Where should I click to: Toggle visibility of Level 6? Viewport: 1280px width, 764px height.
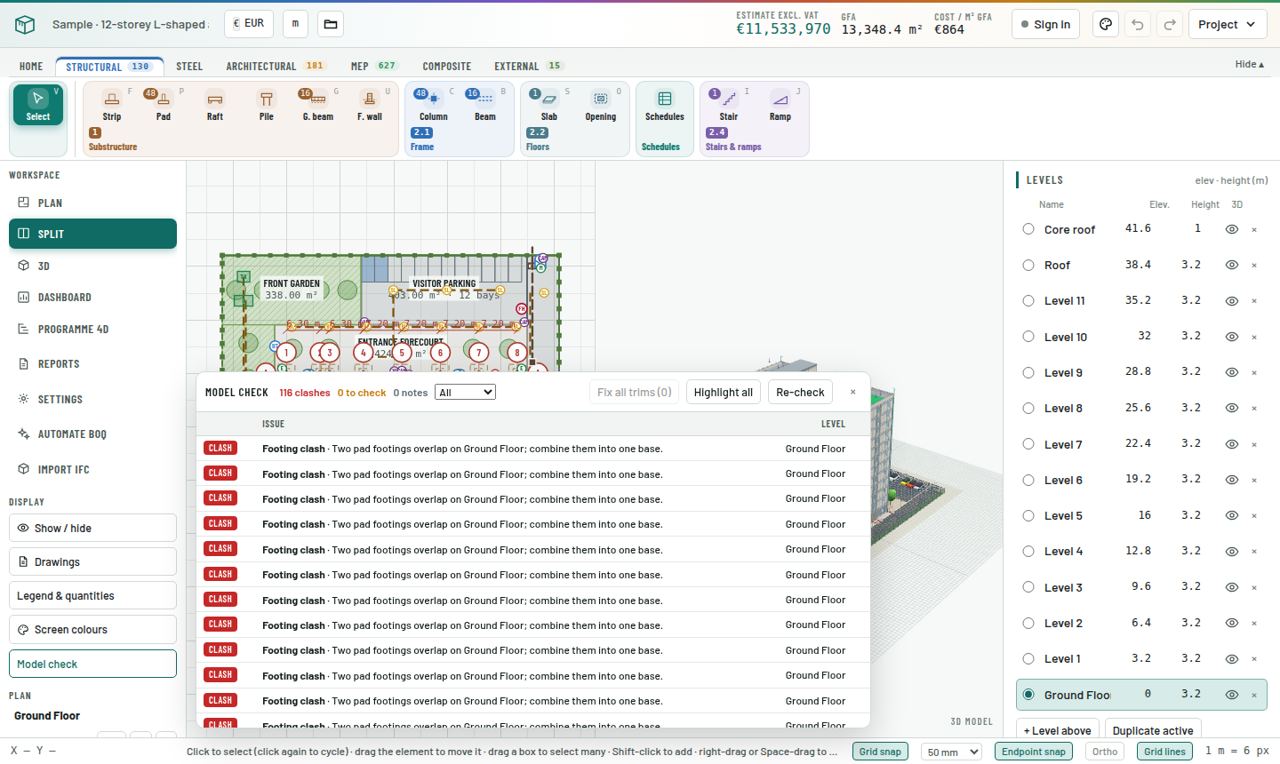(1232, 480)
